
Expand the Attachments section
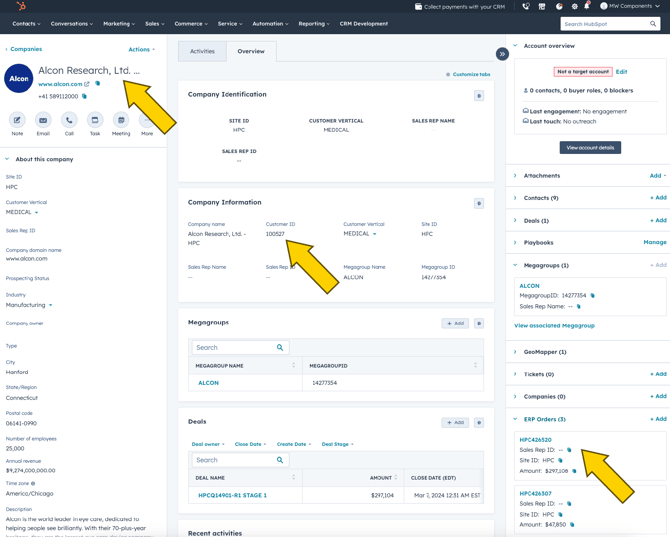click(x=516, y=176)
